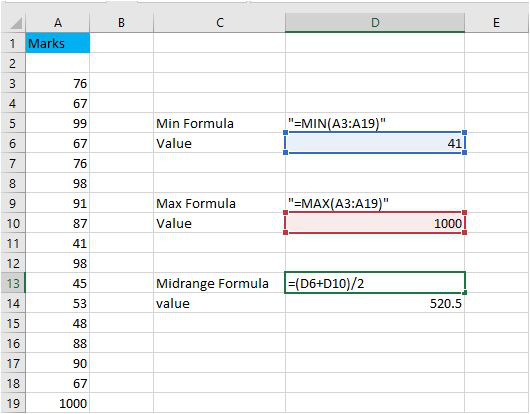Select the cell with =MIN(A3:A19) text
The width and height of the screenshot is (530, 414).
(375, 123)
